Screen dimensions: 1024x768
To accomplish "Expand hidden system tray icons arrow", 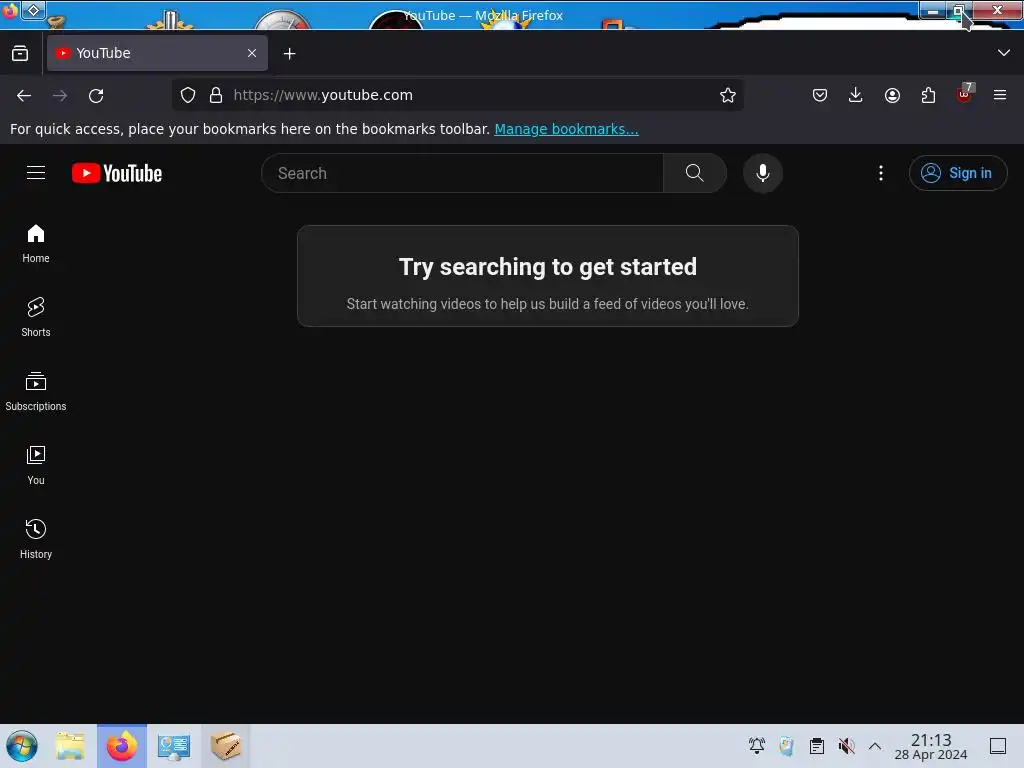I will click(875, 746).
